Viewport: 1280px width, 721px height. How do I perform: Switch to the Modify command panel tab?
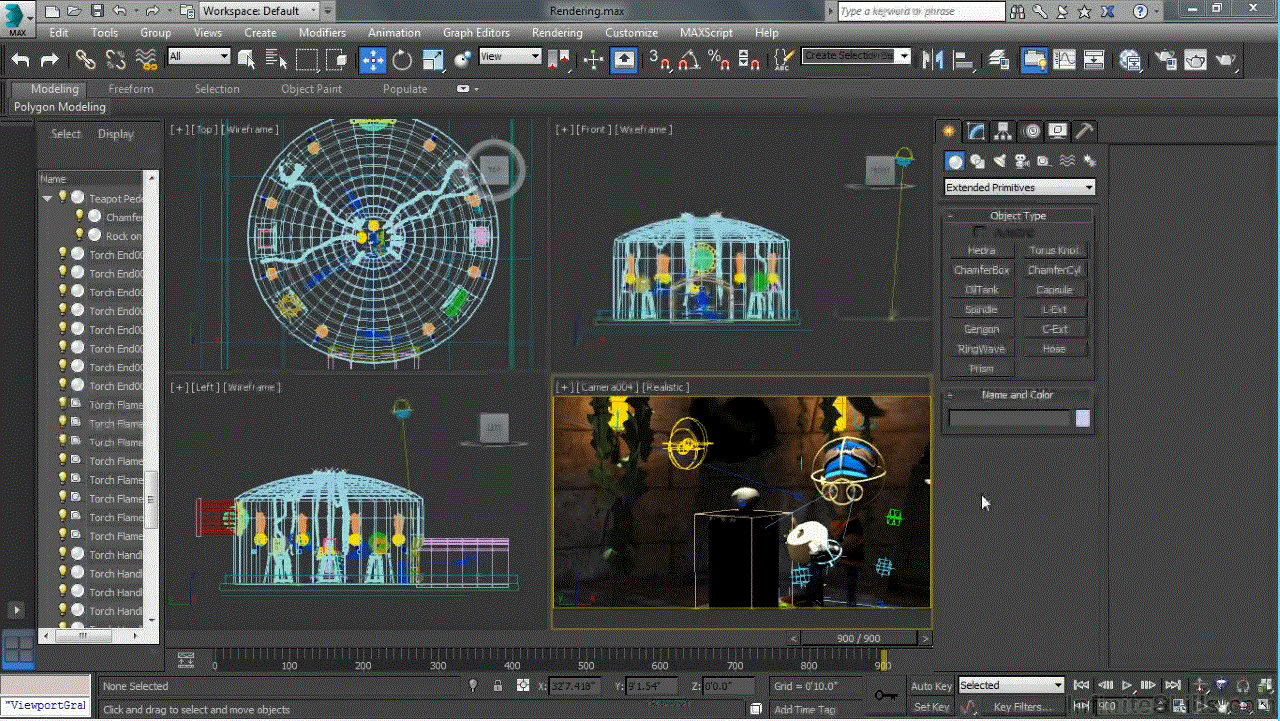(x=976, y=131)
